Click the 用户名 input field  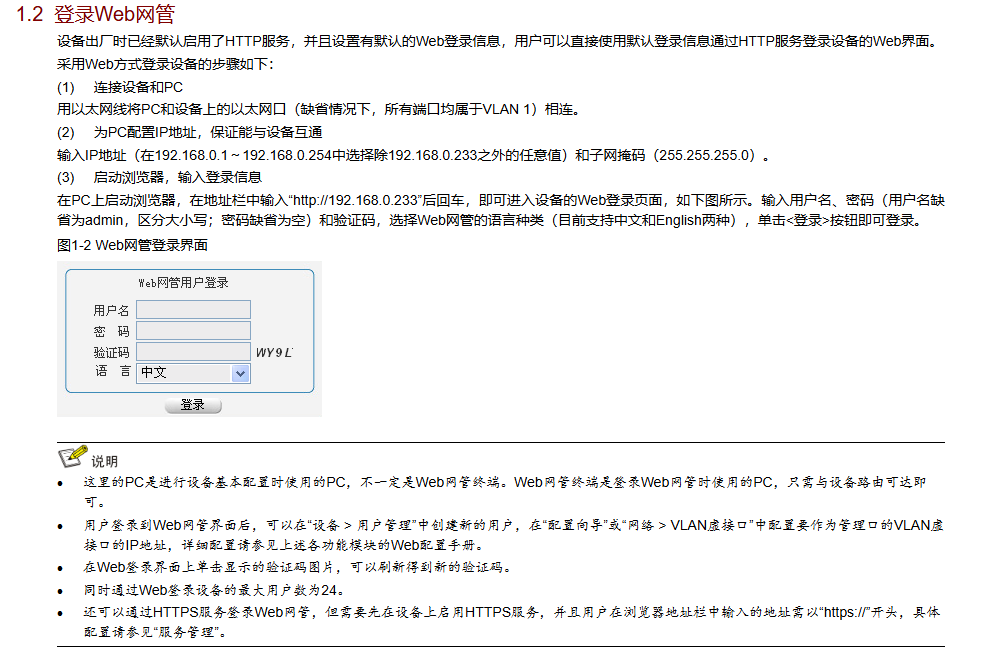click(193, 309)
